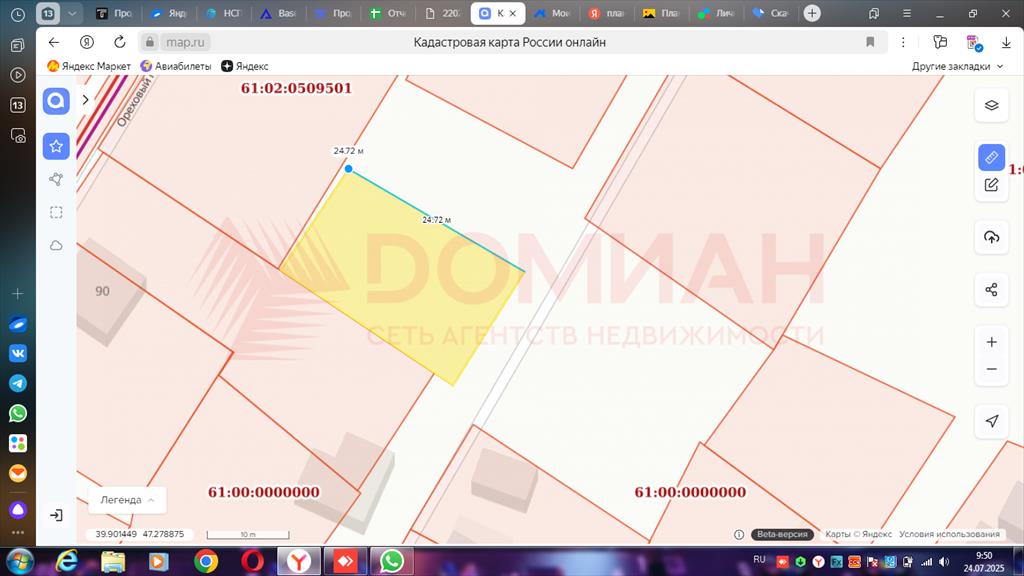Open Alice assistant in browser sidebar
This screenshot has height=576, width=1024.
click(18, 509)
